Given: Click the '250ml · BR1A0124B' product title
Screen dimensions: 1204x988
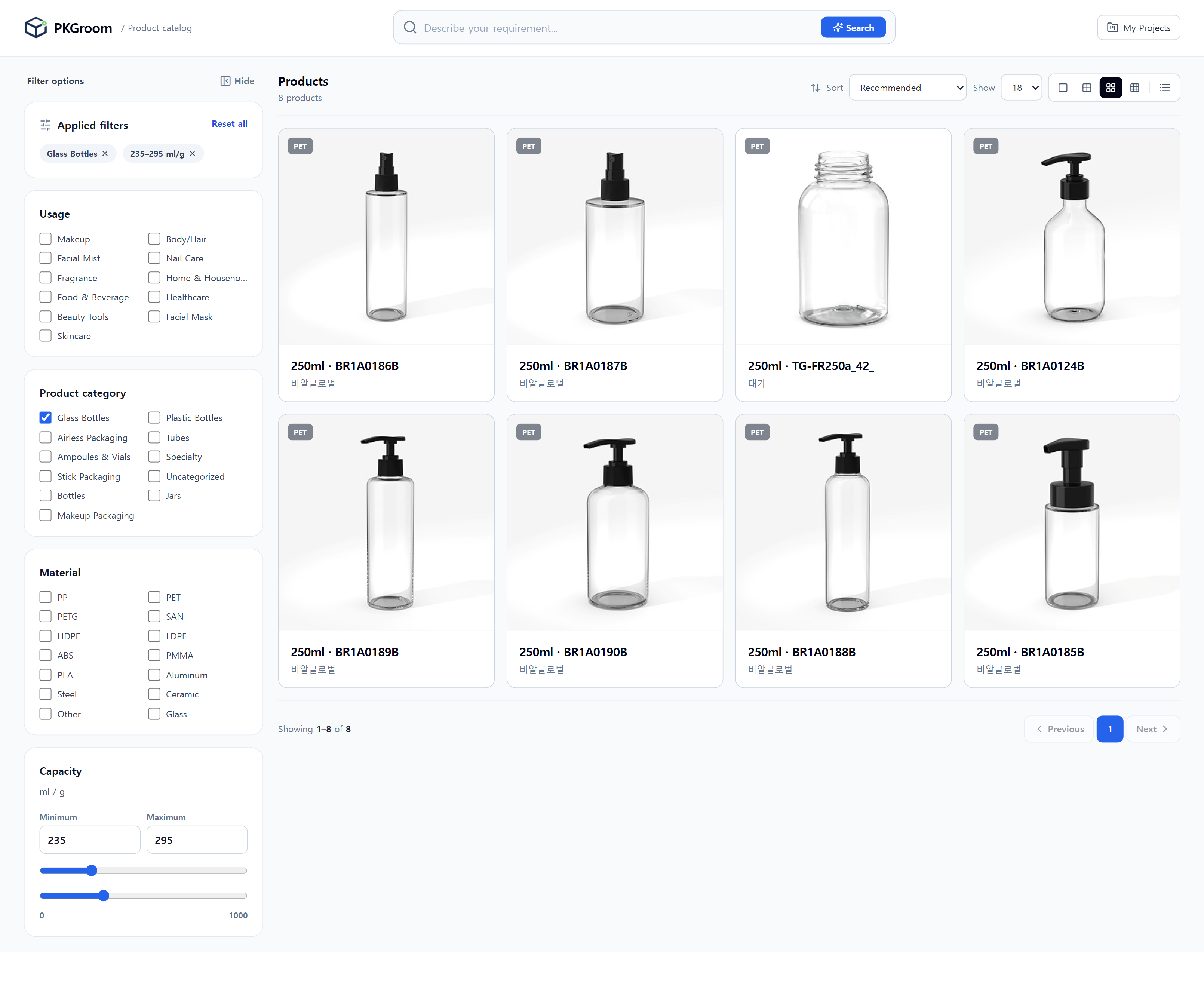Looking at the screenshot, I should [1030, 366].
